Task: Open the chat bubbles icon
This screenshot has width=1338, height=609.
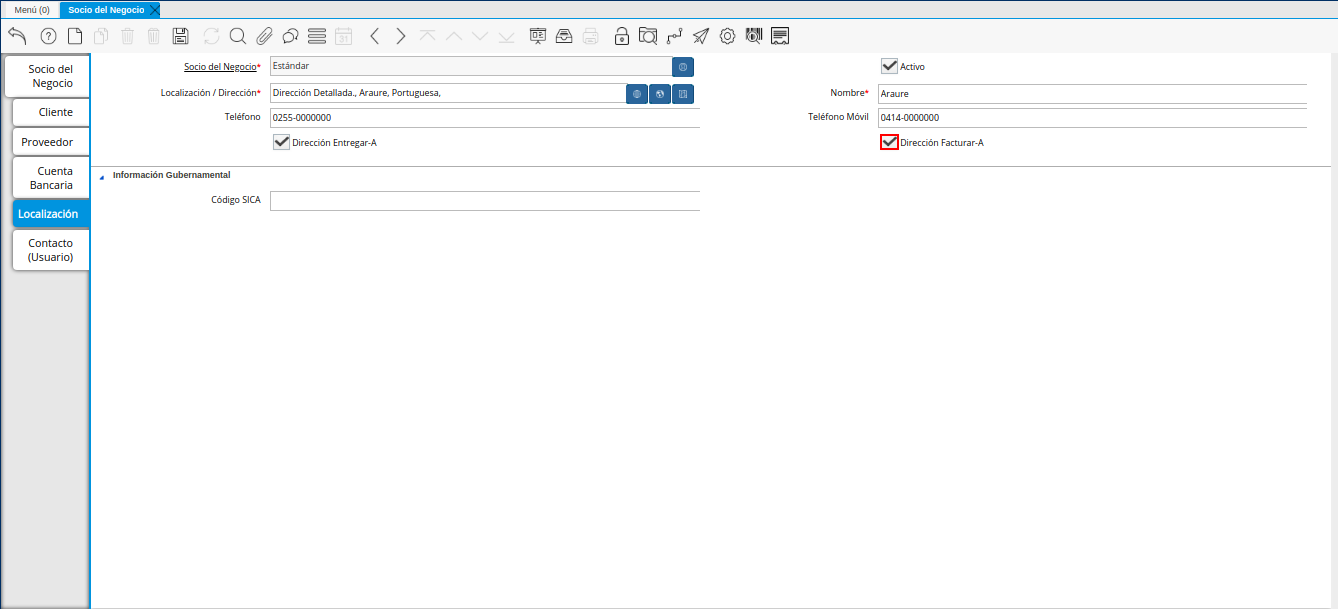Action: tap(290, 36)
